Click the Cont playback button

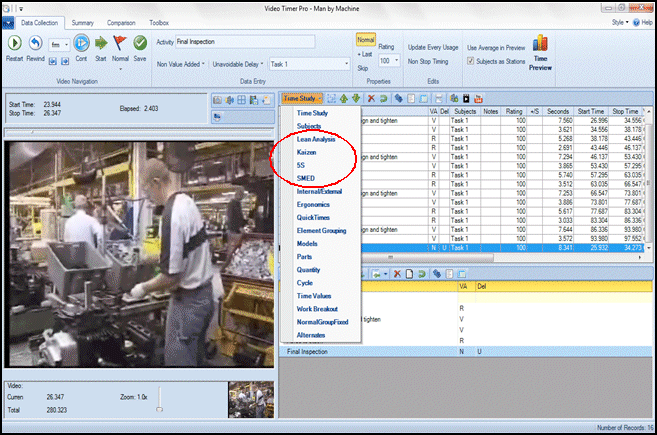pyautogui.click(x=81, y=43)
